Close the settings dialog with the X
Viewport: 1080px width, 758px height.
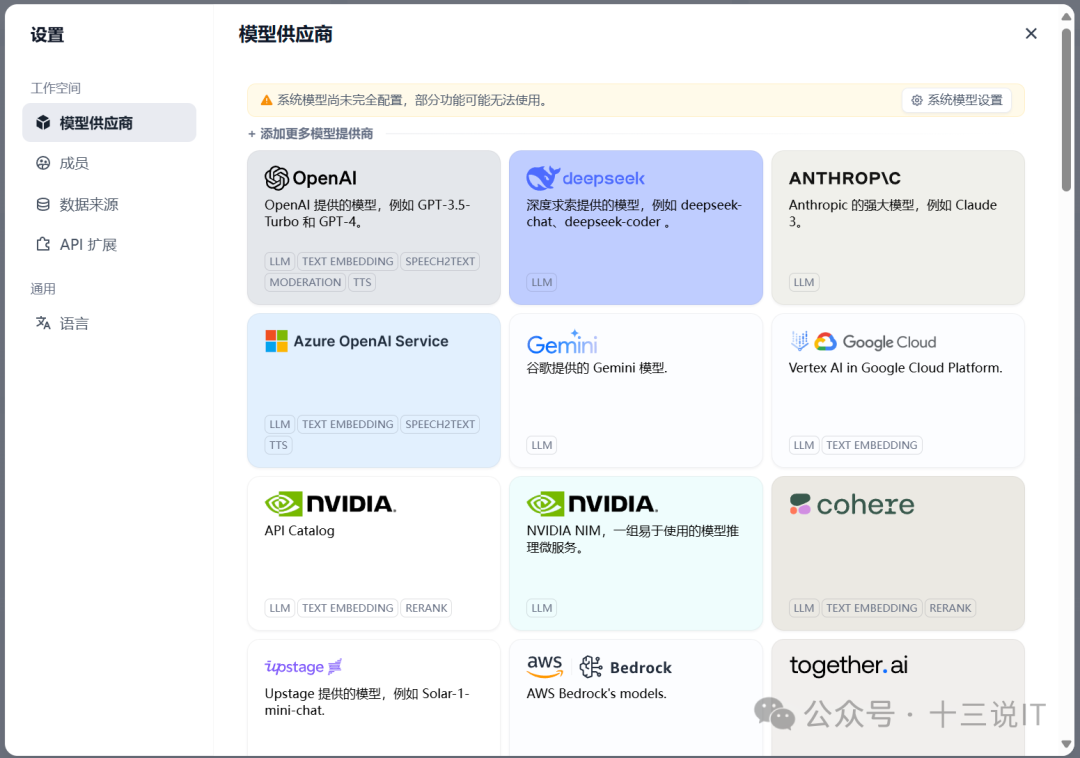click(1030, 34)
